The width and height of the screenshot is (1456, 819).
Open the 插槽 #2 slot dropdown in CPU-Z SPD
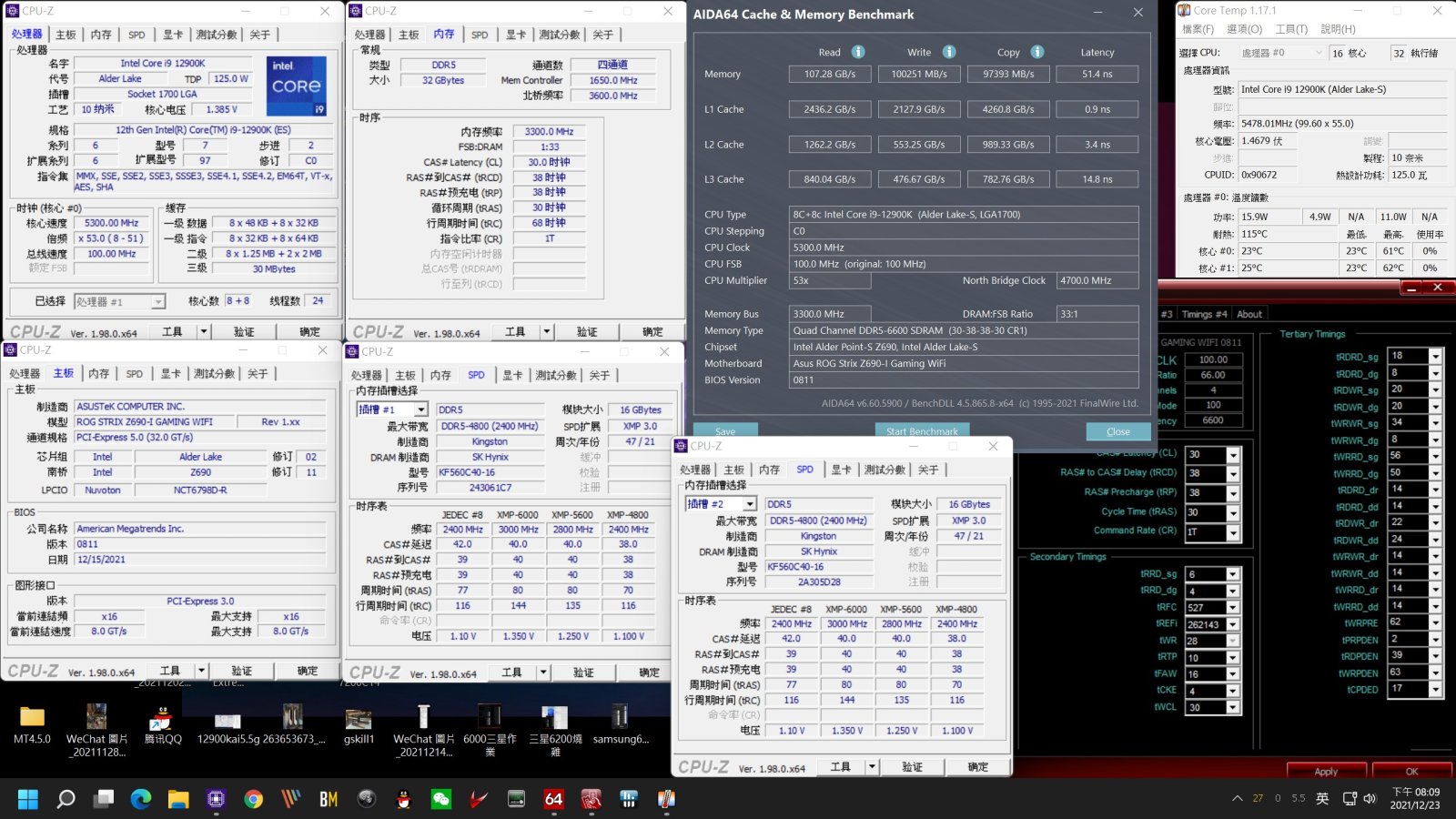tap(750, 504)
